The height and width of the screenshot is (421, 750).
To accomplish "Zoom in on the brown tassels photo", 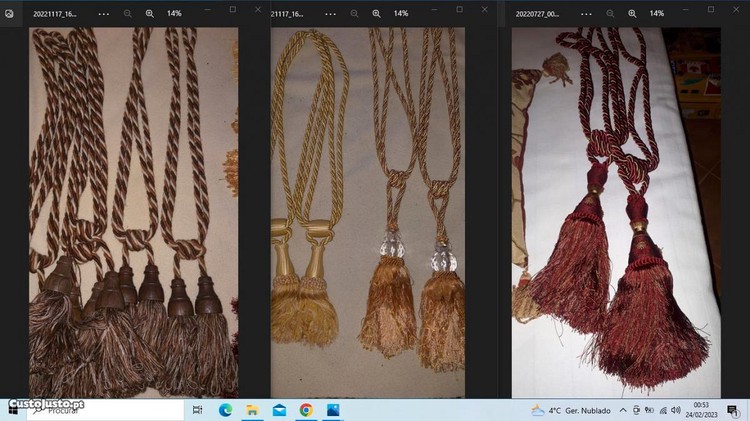I will point(149,13).
